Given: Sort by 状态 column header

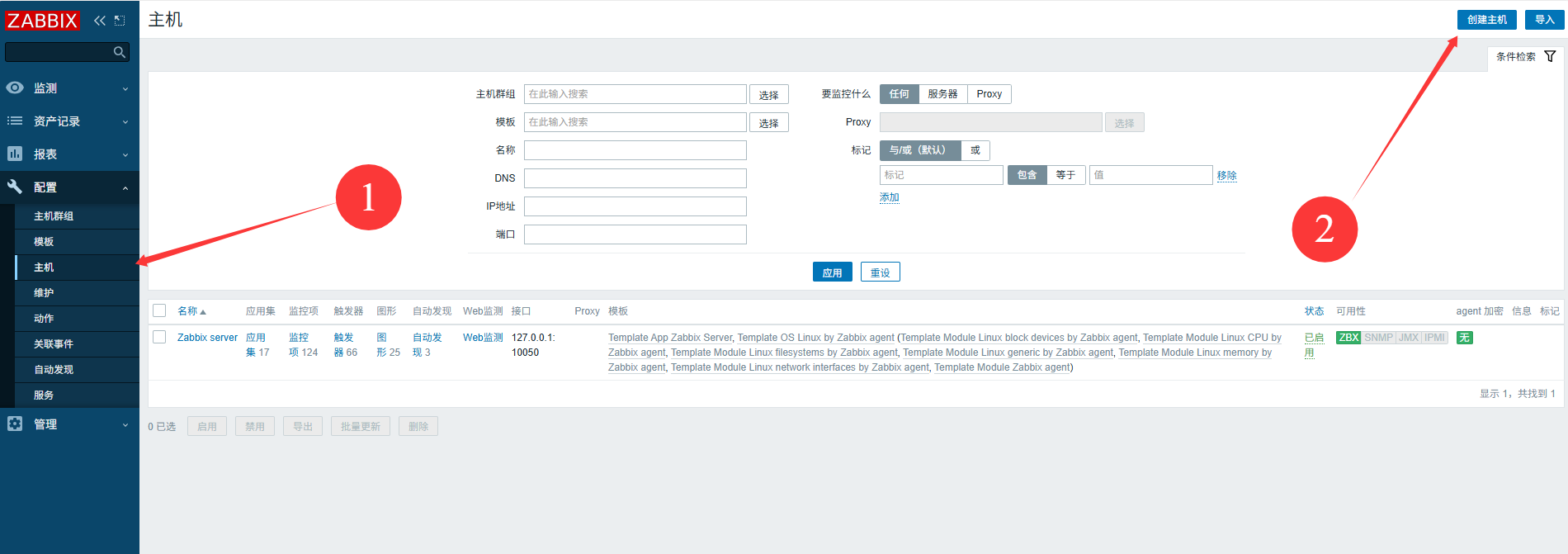Looking at the screenshot, I should (1314, 311).
